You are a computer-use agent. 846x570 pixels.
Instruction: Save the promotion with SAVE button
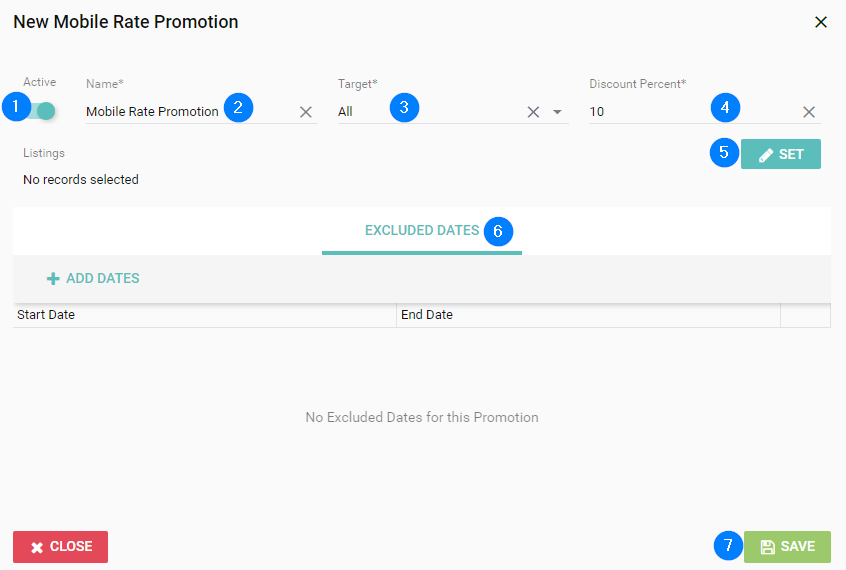click(x=787, y=547)
